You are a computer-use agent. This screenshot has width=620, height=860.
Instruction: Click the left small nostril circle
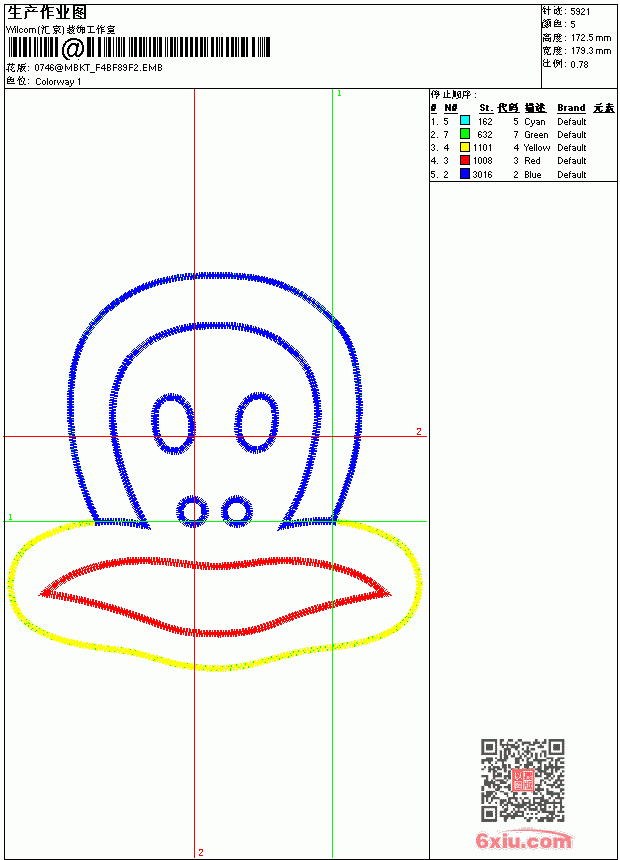point(193,511)
